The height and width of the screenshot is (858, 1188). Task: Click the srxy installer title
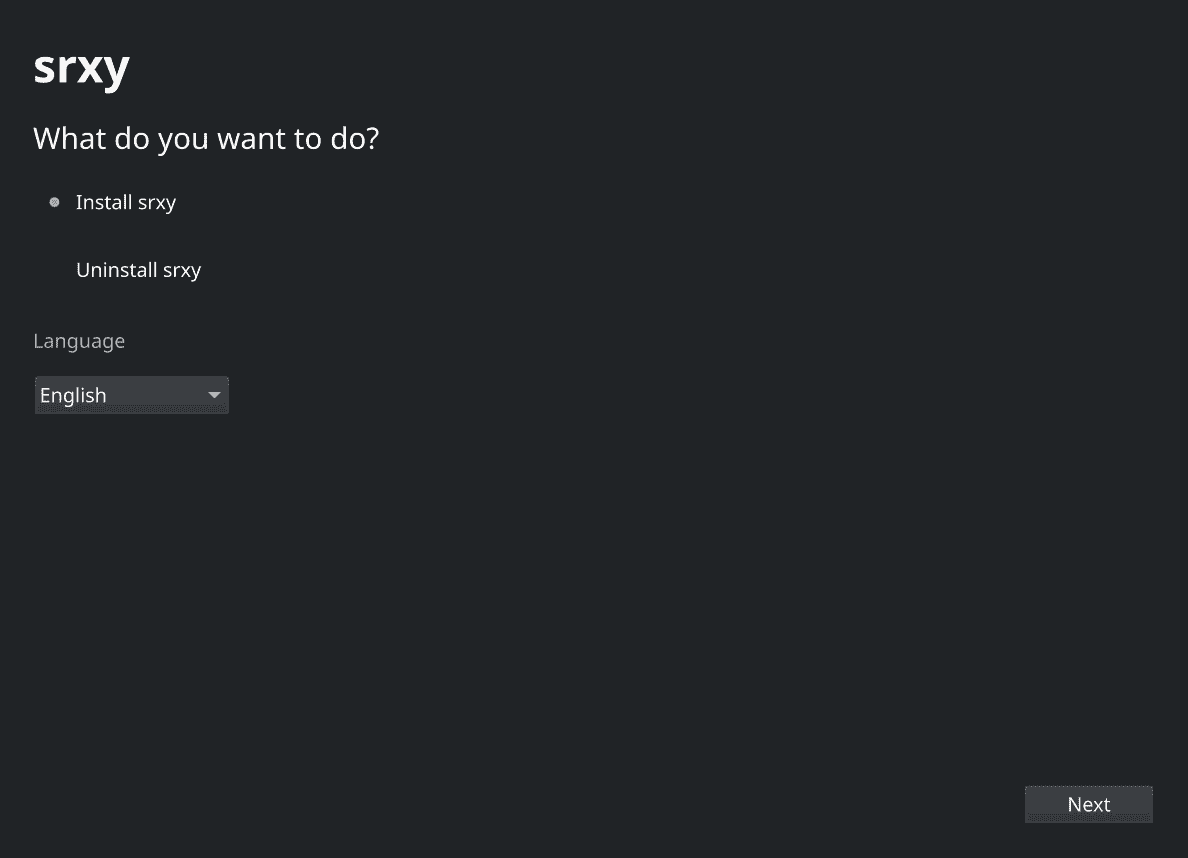tap(82, 68)
